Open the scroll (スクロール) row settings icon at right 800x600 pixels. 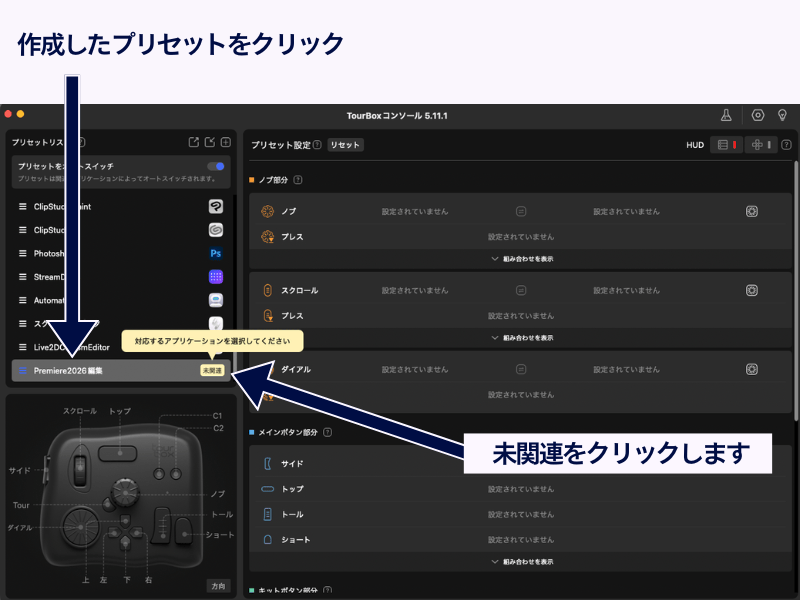[752, 290]
